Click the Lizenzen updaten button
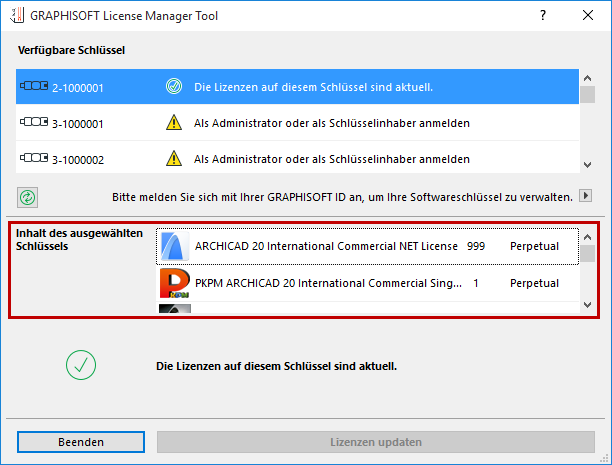The height and width of the screenshot is (465, 612). click(375, 441)
